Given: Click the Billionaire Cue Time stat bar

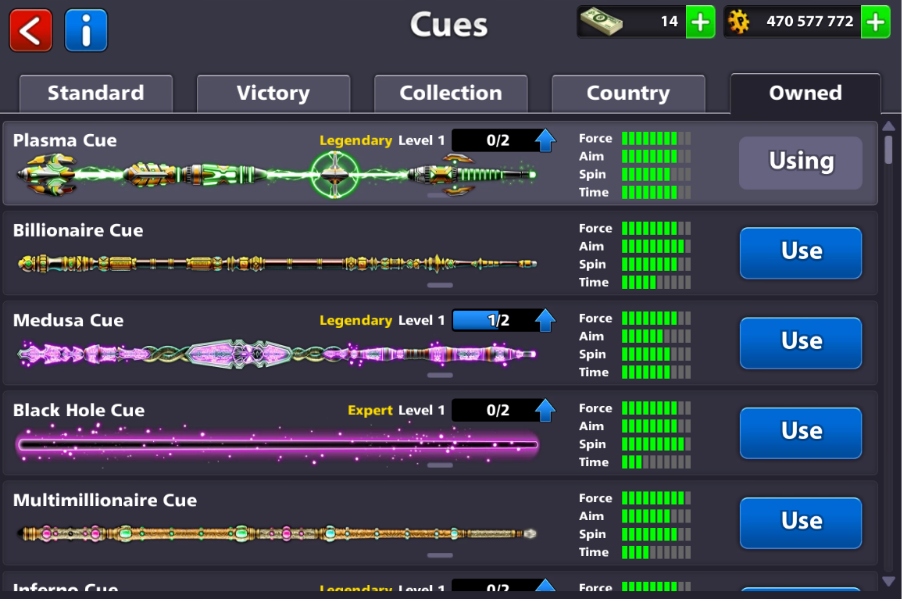Looking at the screenshot, I should [x=656, y=282].
